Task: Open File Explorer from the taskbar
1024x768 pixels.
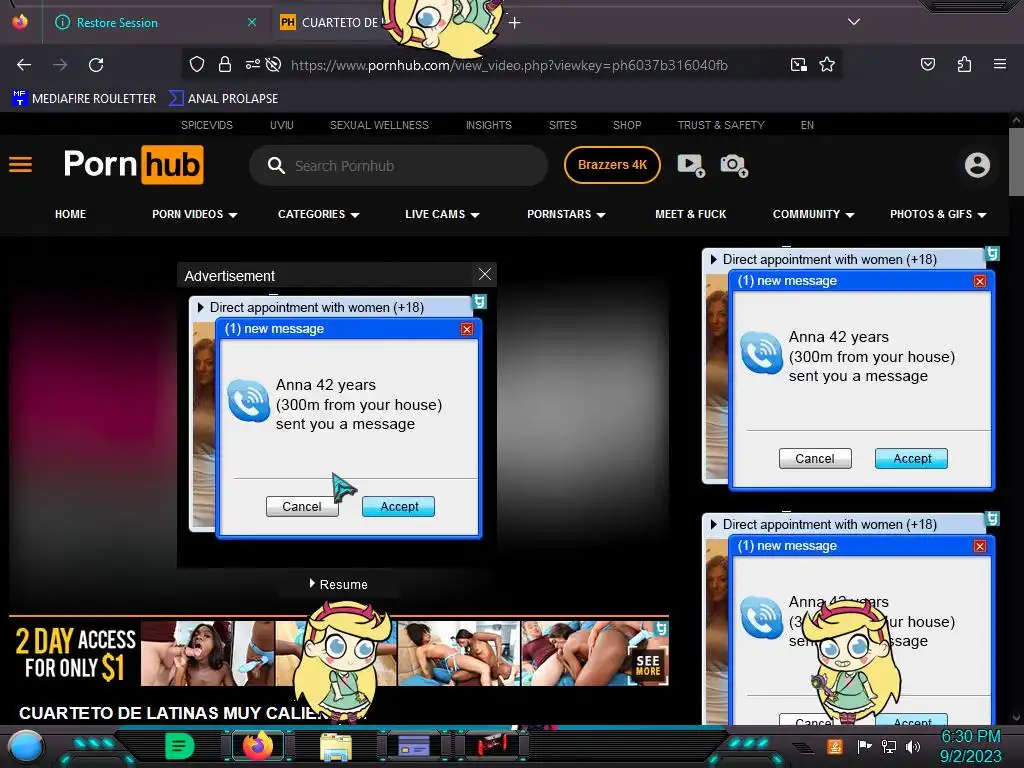Action: click(336, 746)
